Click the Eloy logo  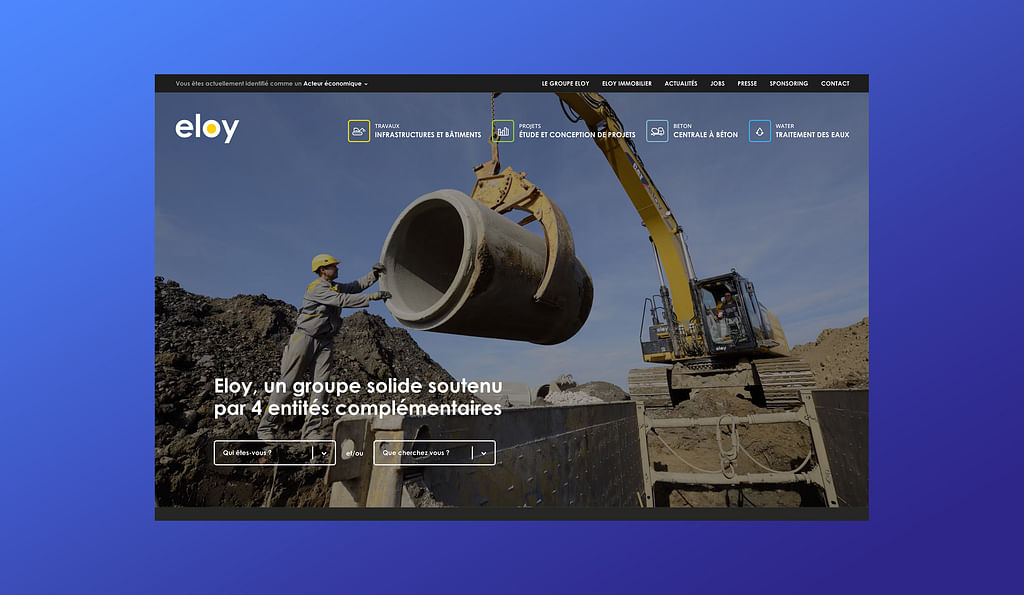207,129
